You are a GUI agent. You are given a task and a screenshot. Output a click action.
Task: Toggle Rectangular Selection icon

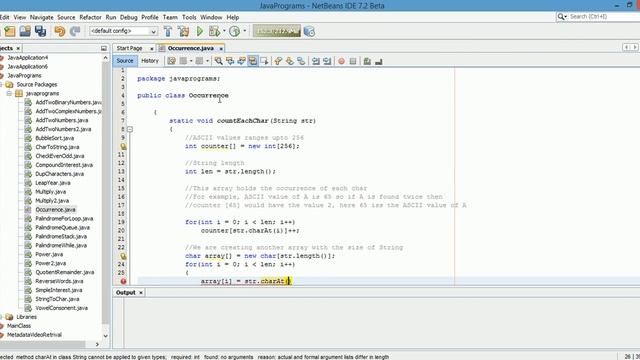(264, 61)
